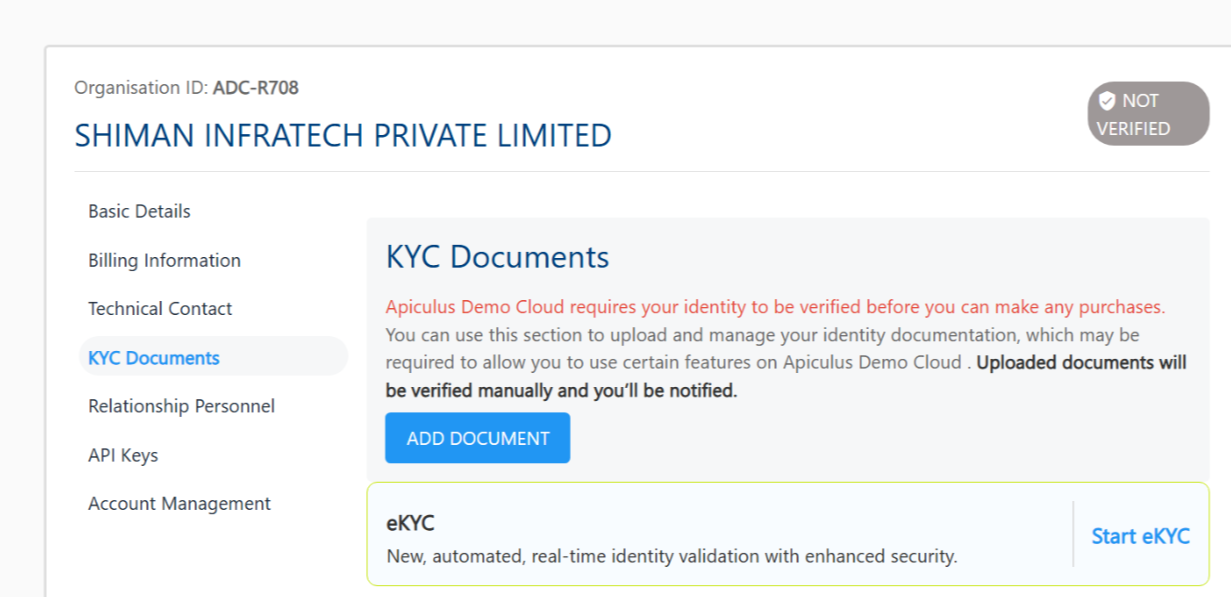Screen dimensions: 1231x597
Task: Start eKYC identity validation
Action: 1140,535
